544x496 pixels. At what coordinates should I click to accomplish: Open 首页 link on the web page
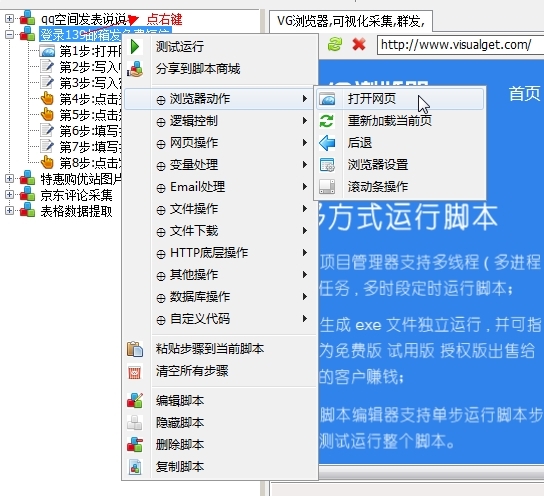pos(525,94)
